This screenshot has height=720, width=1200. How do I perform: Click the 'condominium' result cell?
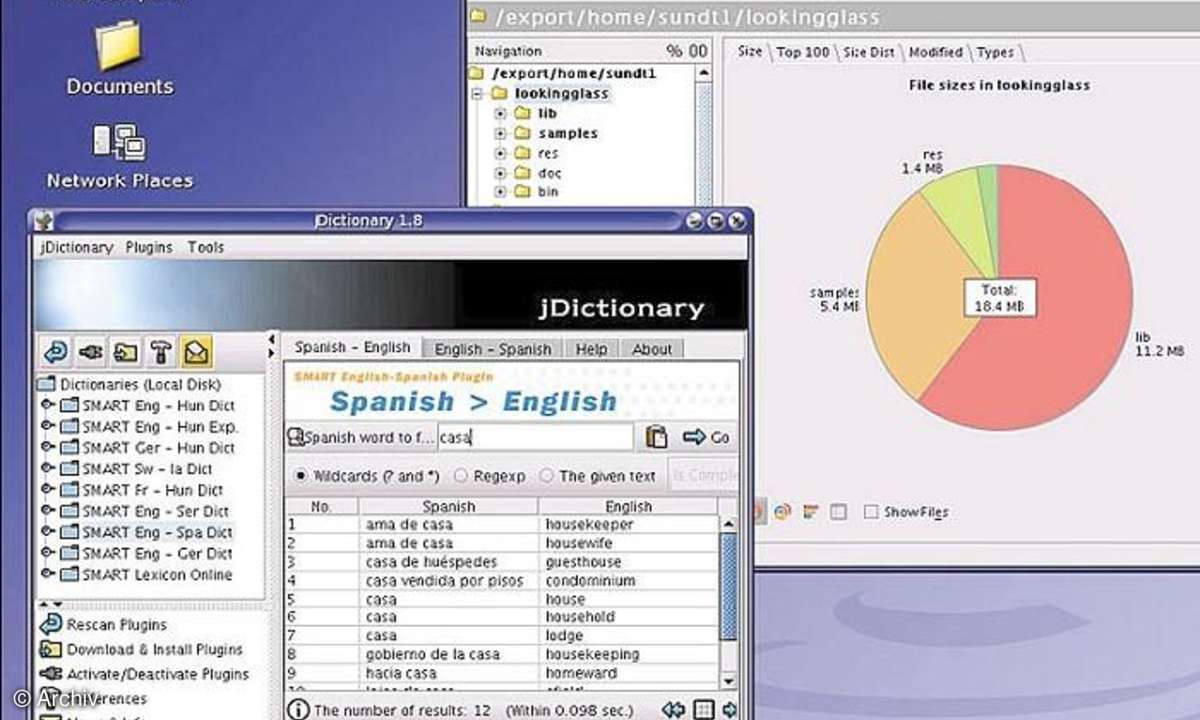pyautogui.click(x=628, y=580)
